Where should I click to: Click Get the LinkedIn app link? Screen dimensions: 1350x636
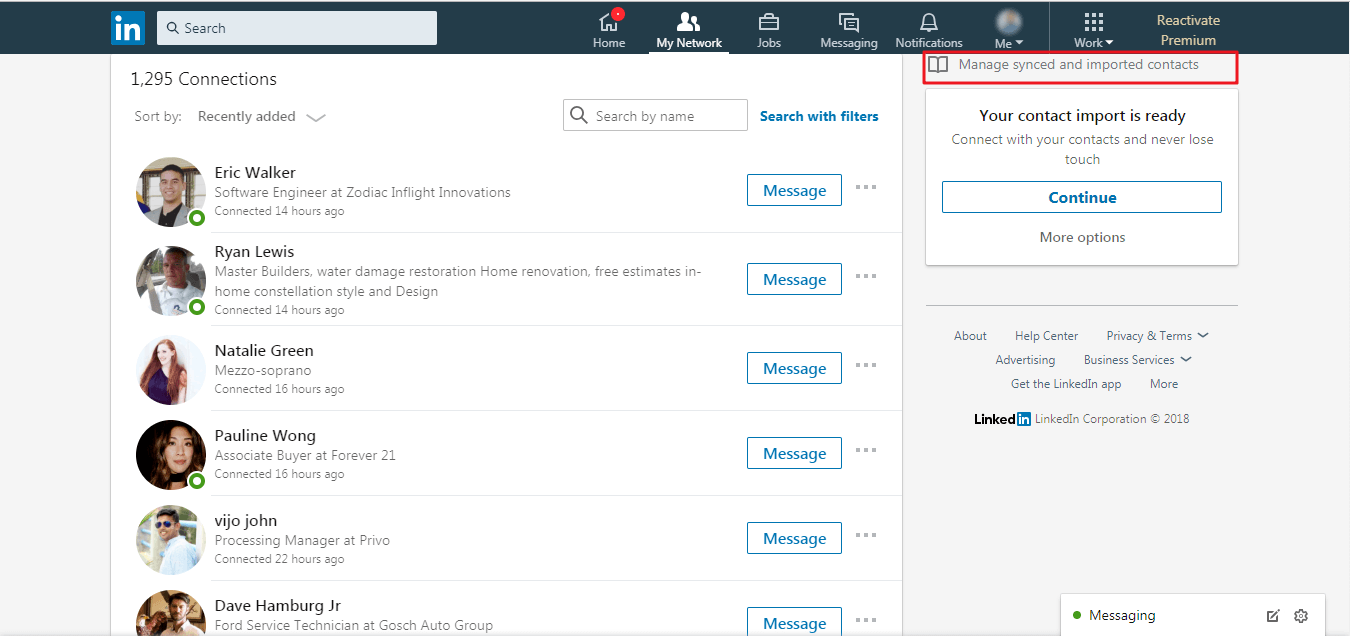pos(1066,384)
